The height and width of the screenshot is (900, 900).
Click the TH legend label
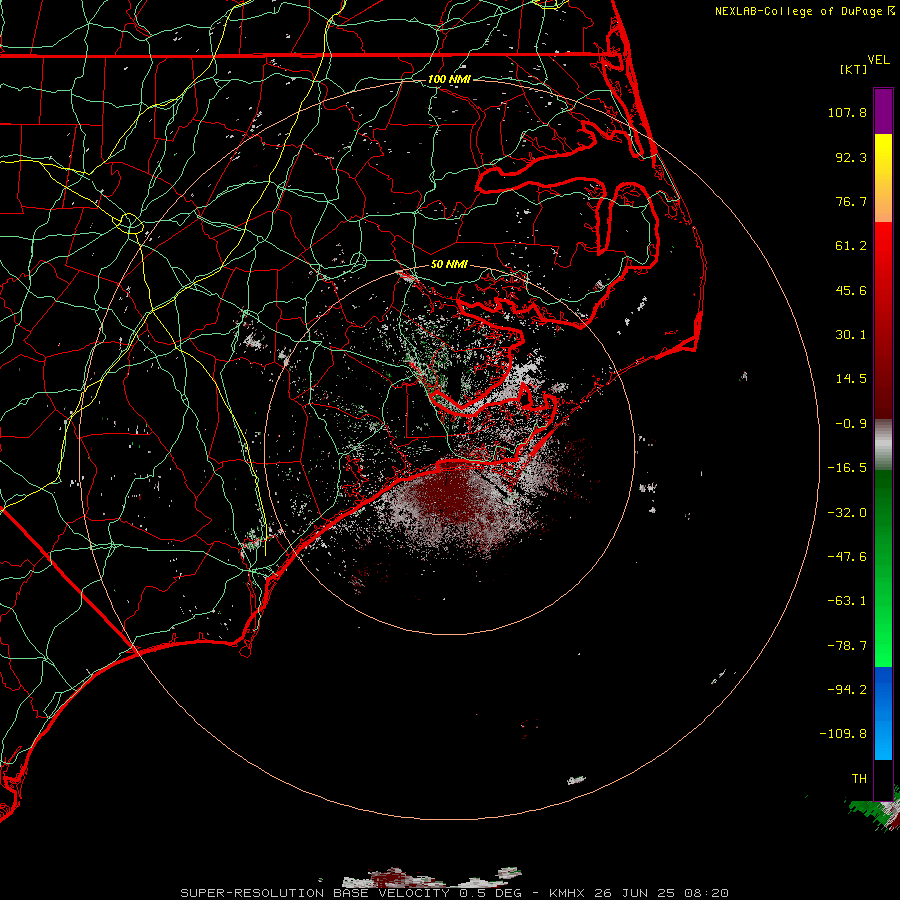[859, 778]
